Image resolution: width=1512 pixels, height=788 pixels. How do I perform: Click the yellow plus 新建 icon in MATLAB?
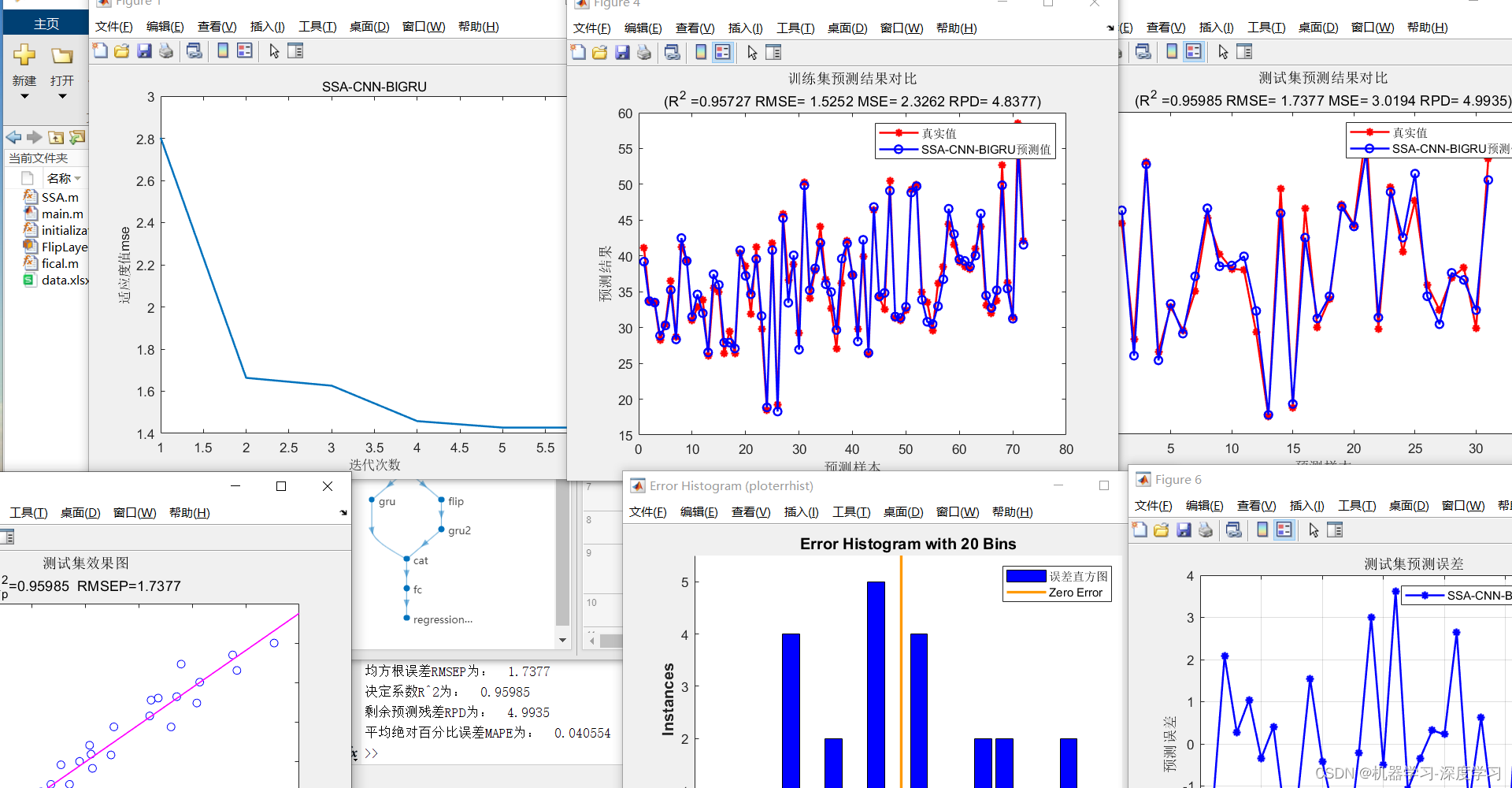tap(24, 55)
